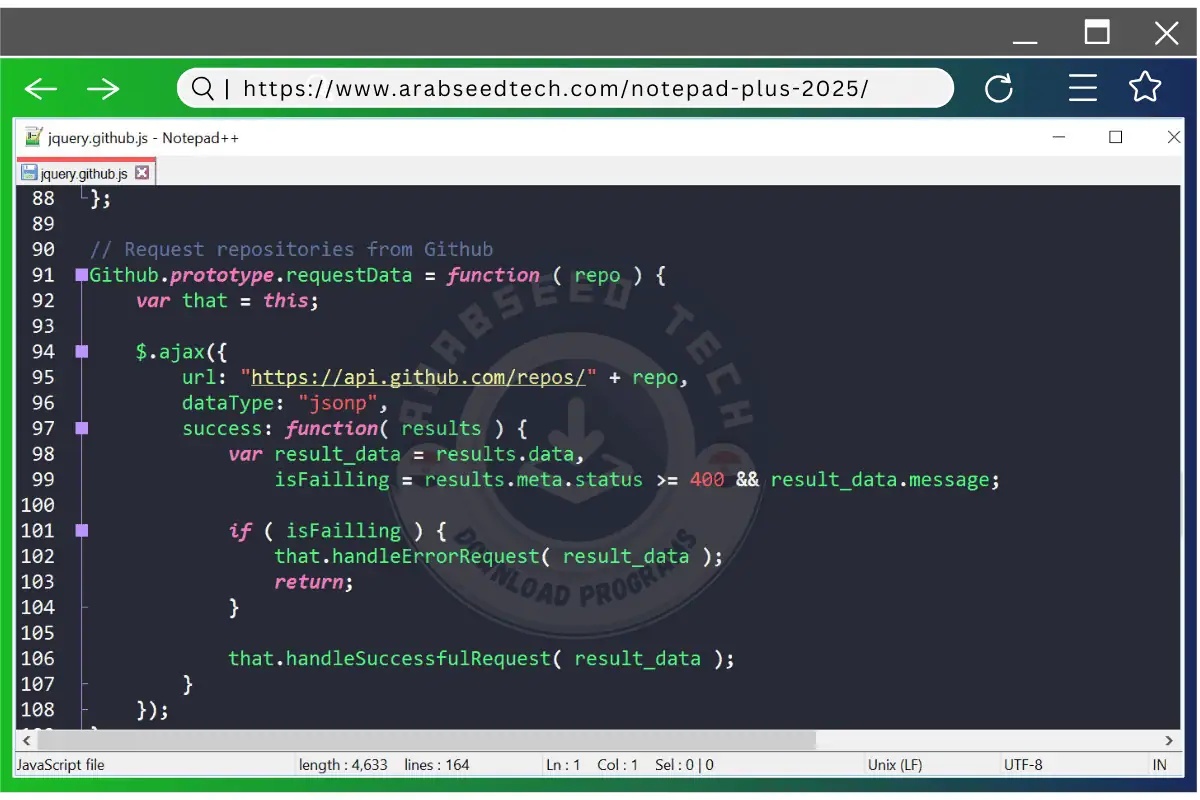The height and width of the screenshot is (800, 1200).
Task: Click the magnifier icon in the address bar
Action: point(202,89)
